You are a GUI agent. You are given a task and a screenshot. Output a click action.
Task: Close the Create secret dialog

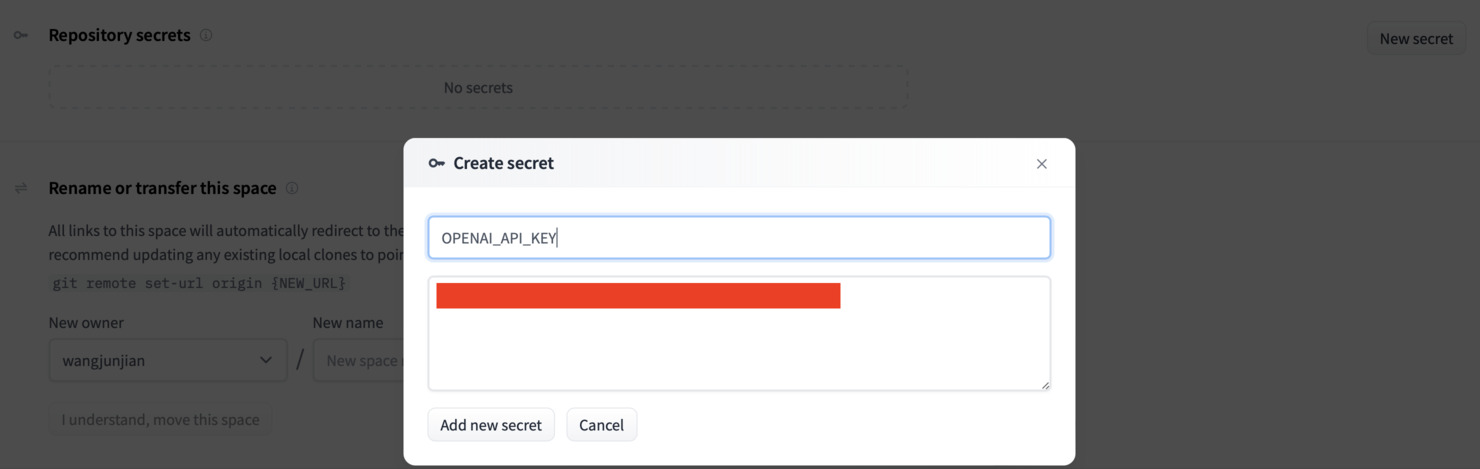click(x=1041, y=164)
